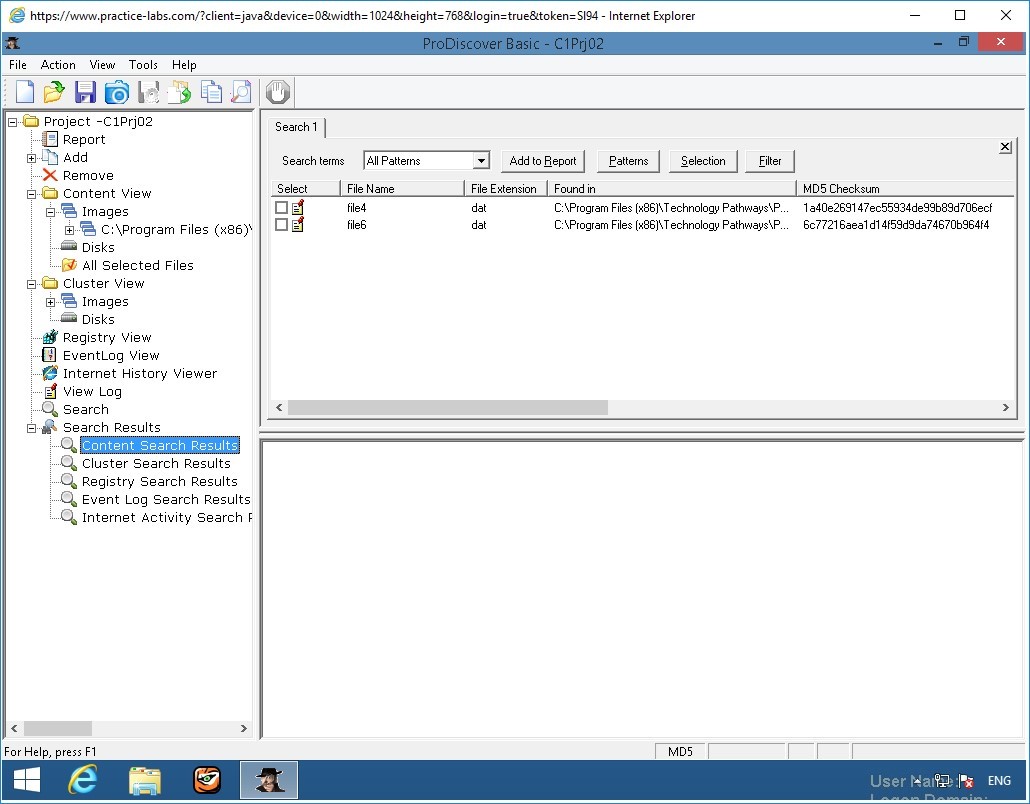Click the New Project toolbar icon
This screenshot has width=1030, height=804.
[x=24, y=92]
